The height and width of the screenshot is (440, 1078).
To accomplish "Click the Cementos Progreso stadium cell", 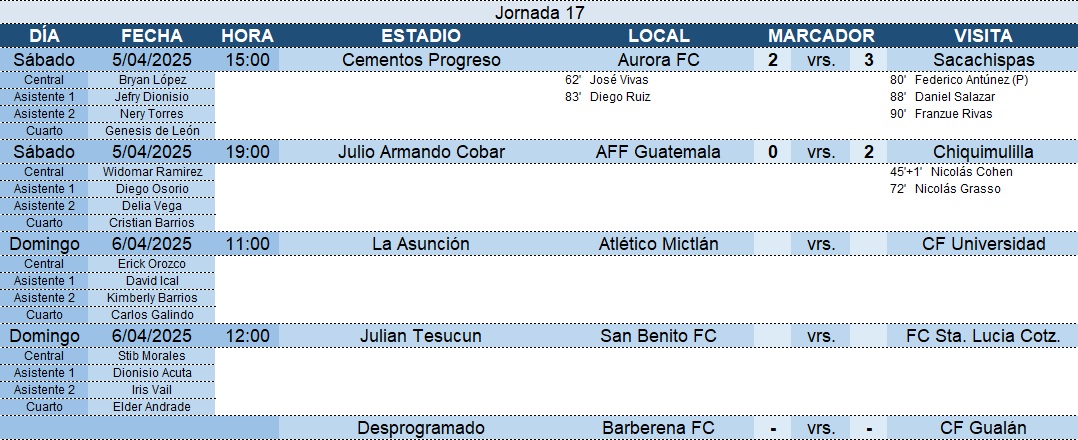I will point(421,60).
